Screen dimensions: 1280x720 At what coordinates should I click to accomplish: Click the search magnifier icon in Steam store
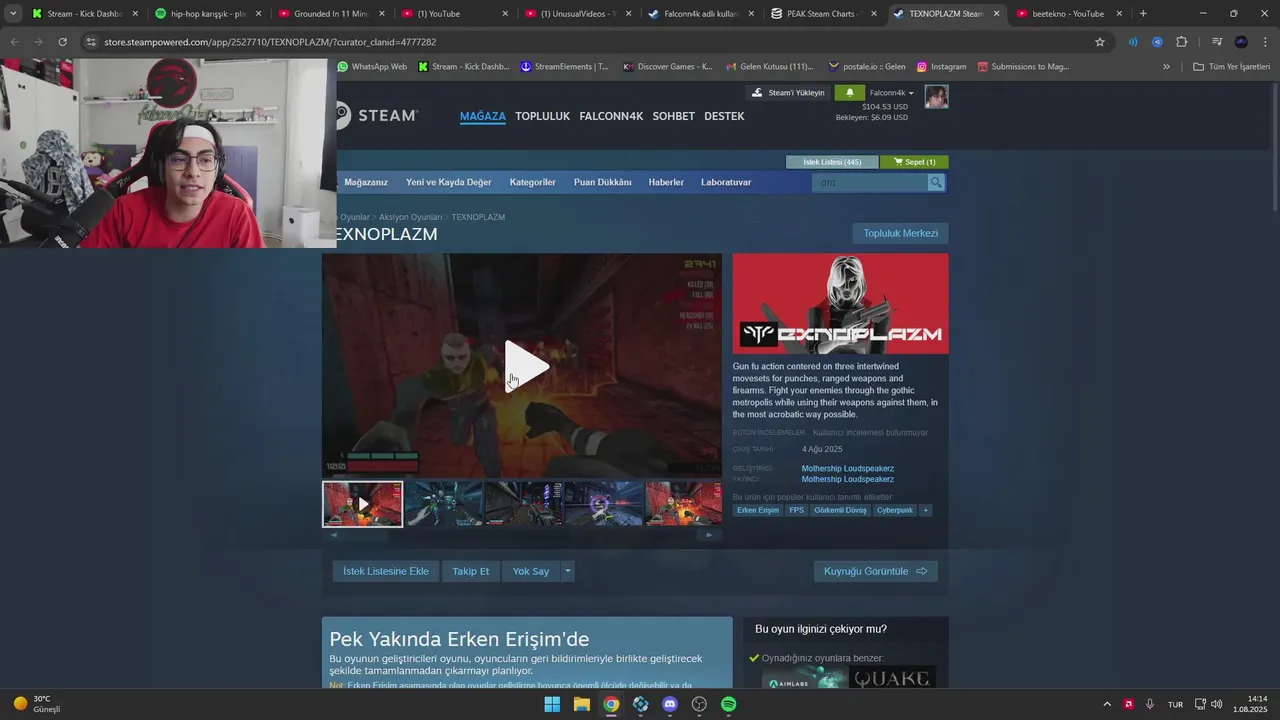click(936, 182)
